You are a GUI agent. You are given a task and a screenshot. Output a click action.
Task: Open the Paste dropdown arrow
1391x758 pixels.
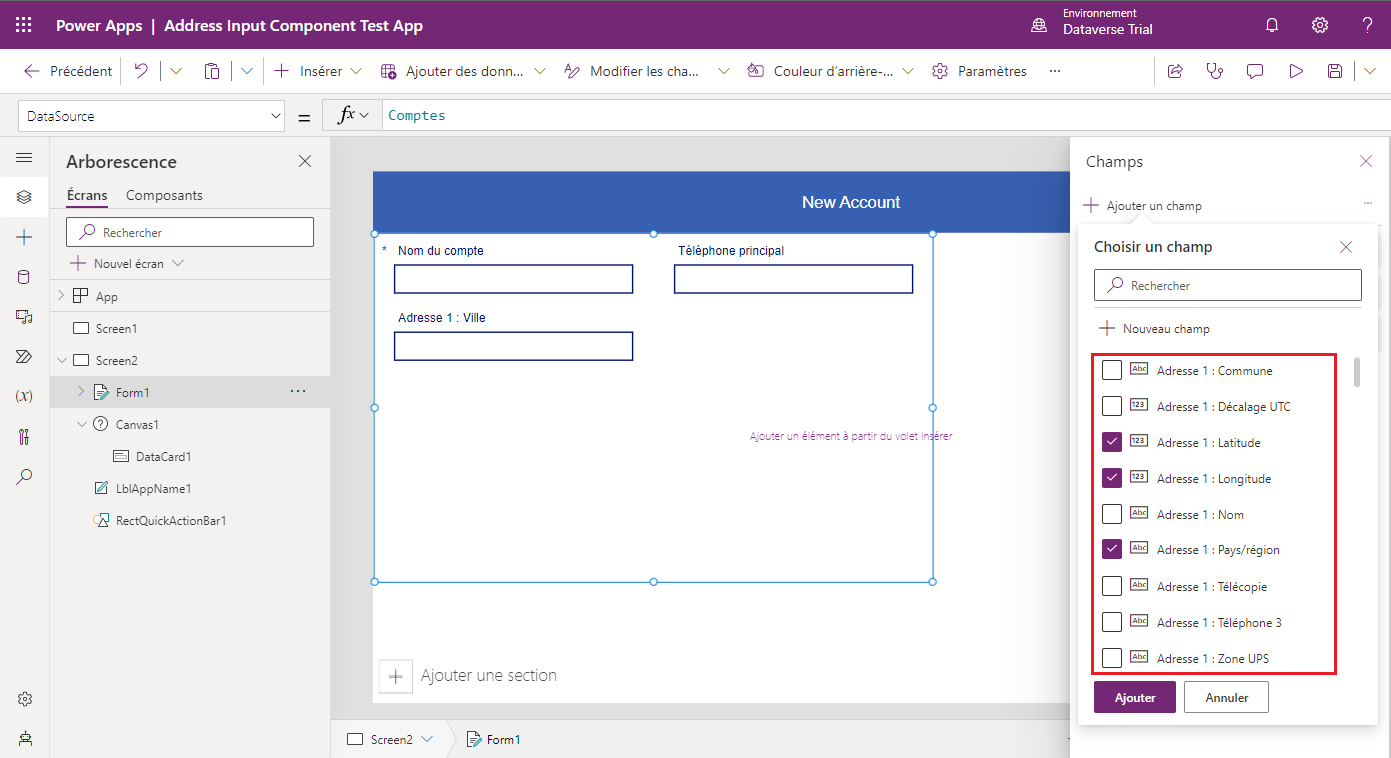[246, 71]
